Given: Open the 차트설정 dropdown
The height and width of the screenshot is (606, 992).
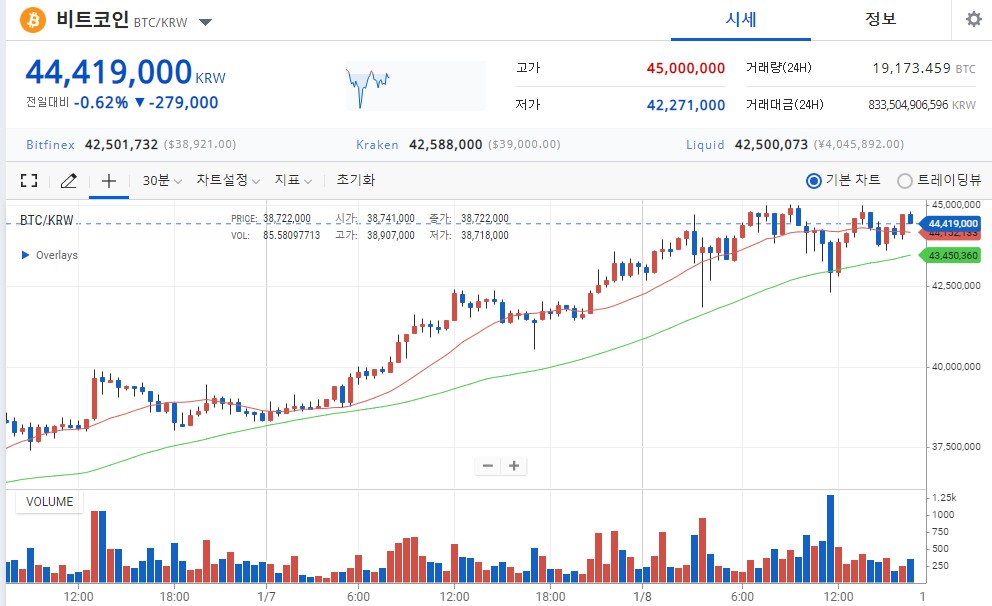Looking at the screenshot, I should pyautogui.click(x=228, y=180).
